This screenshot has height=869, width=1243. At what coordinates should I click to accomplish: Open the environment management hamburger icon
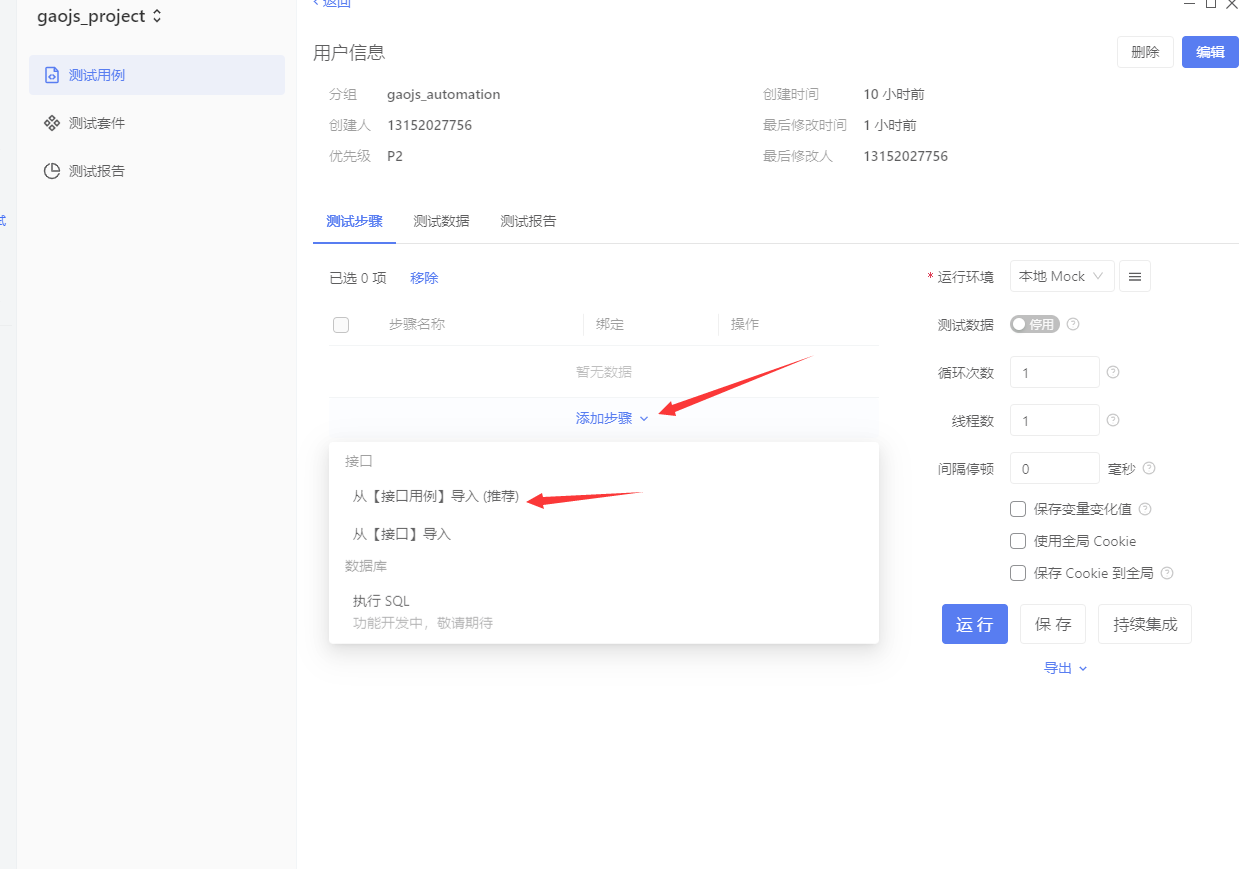pos(1134,276)
